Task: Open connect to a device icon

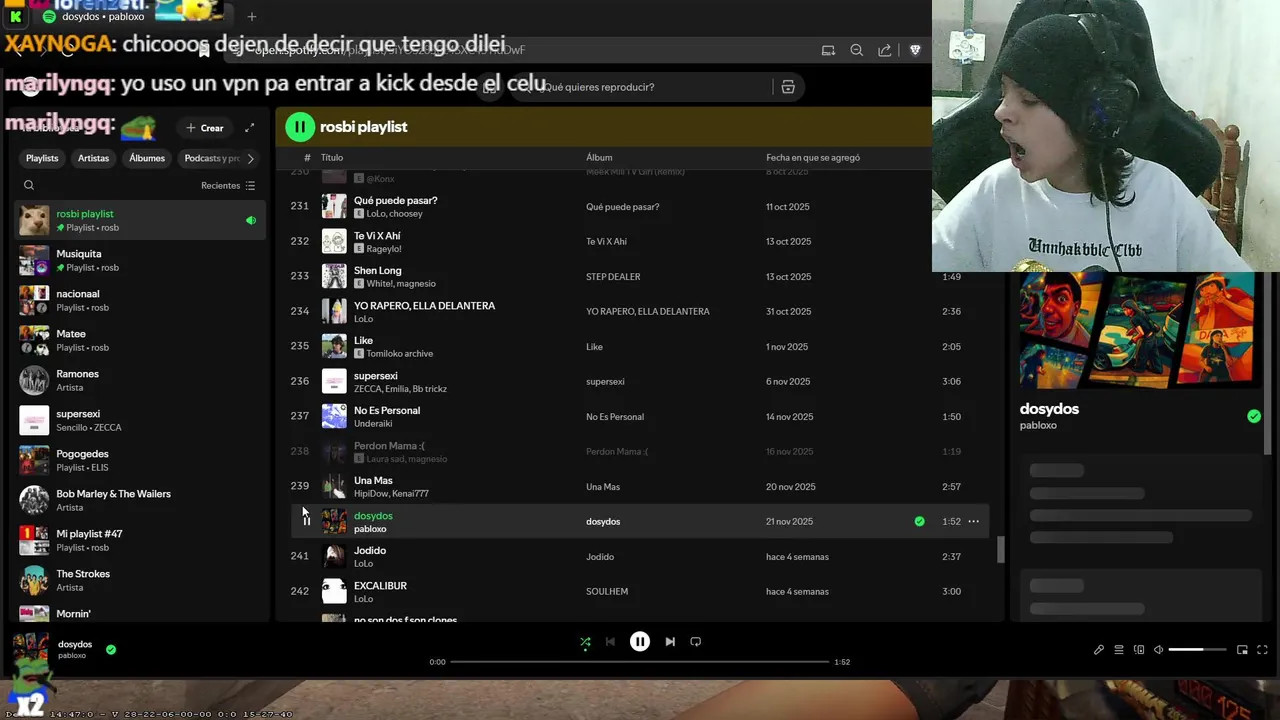Action: pos(1139,650)
